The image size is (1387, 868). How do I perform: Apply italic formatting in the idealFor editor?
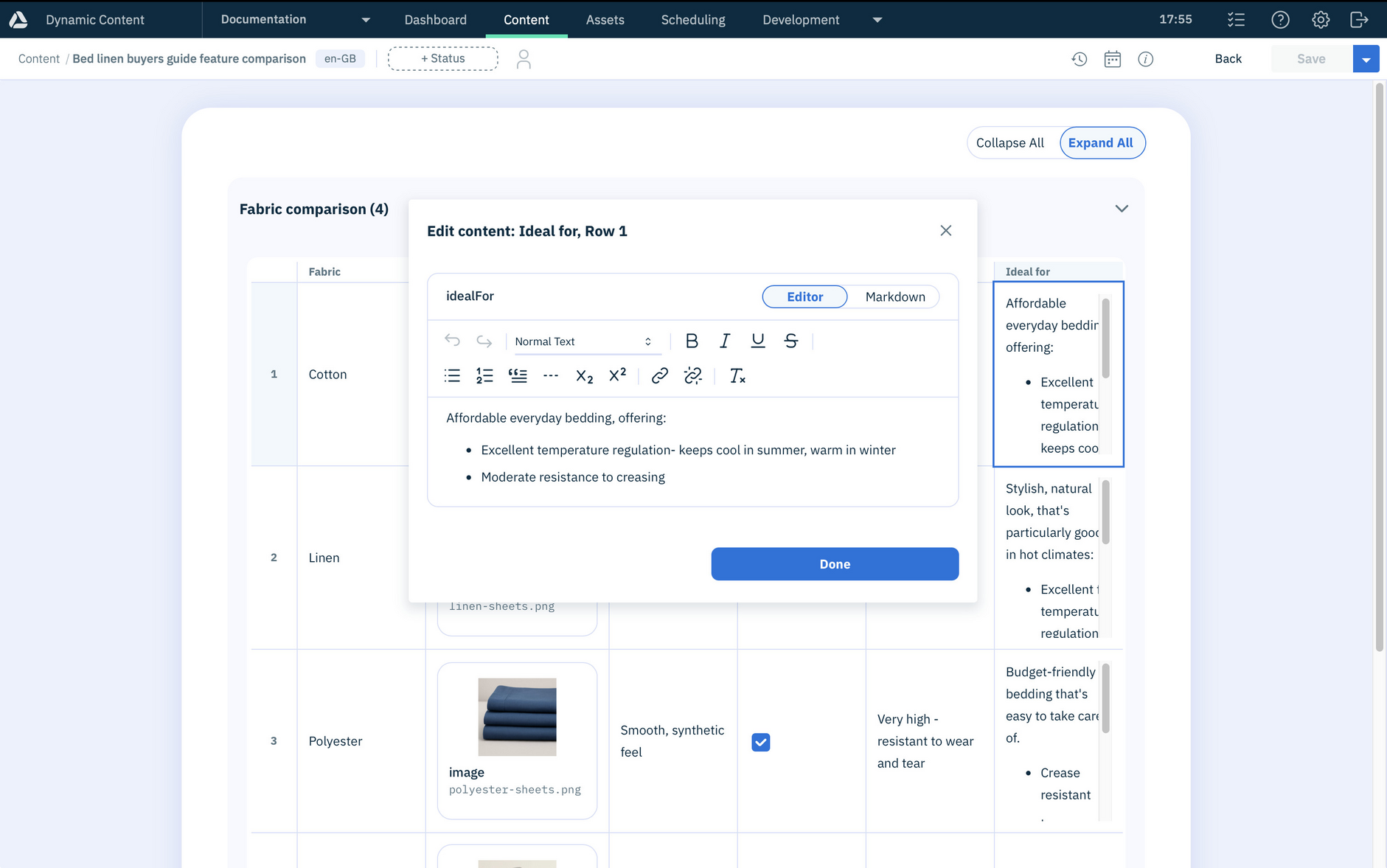click(x=724, y=341)
